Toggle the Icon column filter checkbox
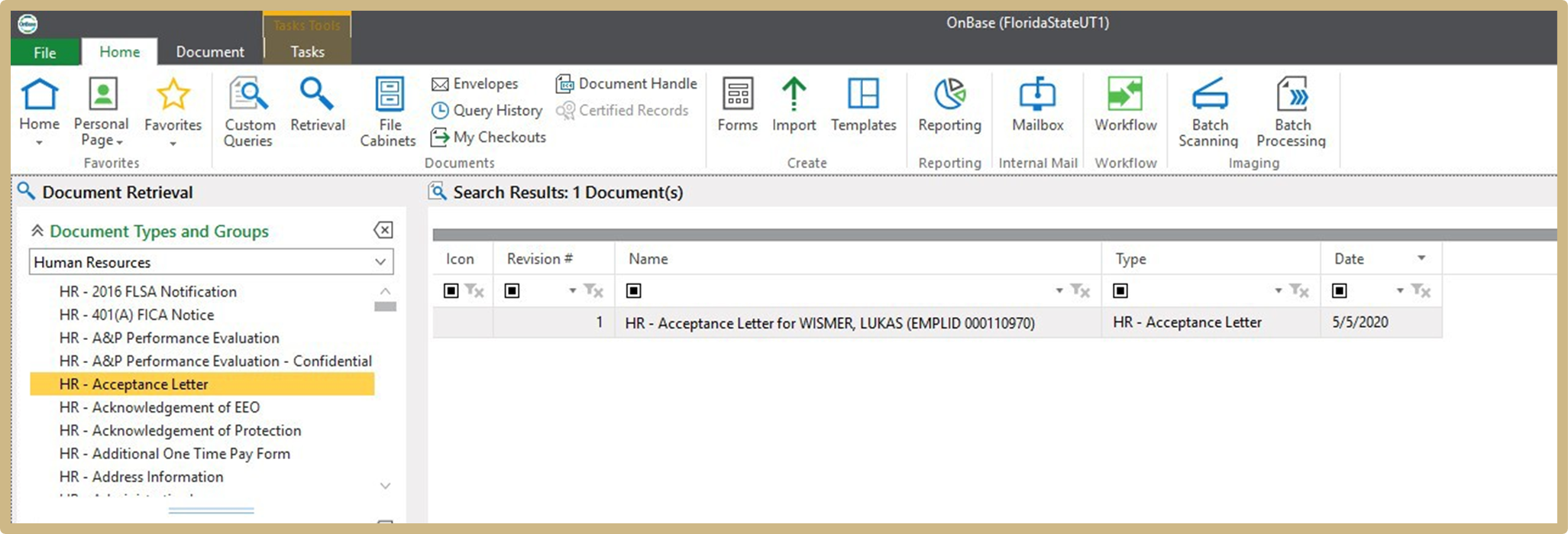The image size is (1568, 534). (451, 290)
